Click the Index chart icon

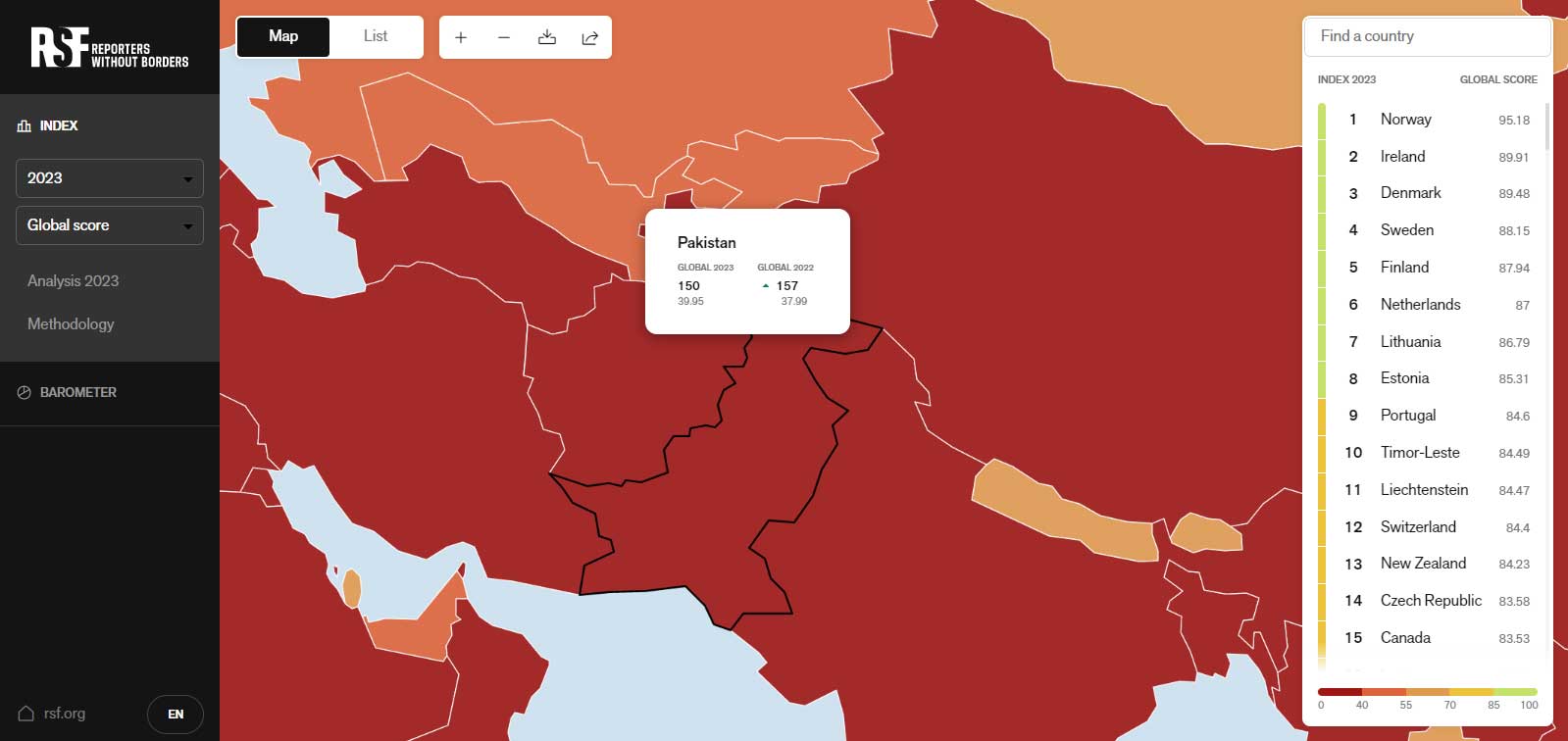pos(25,125)
